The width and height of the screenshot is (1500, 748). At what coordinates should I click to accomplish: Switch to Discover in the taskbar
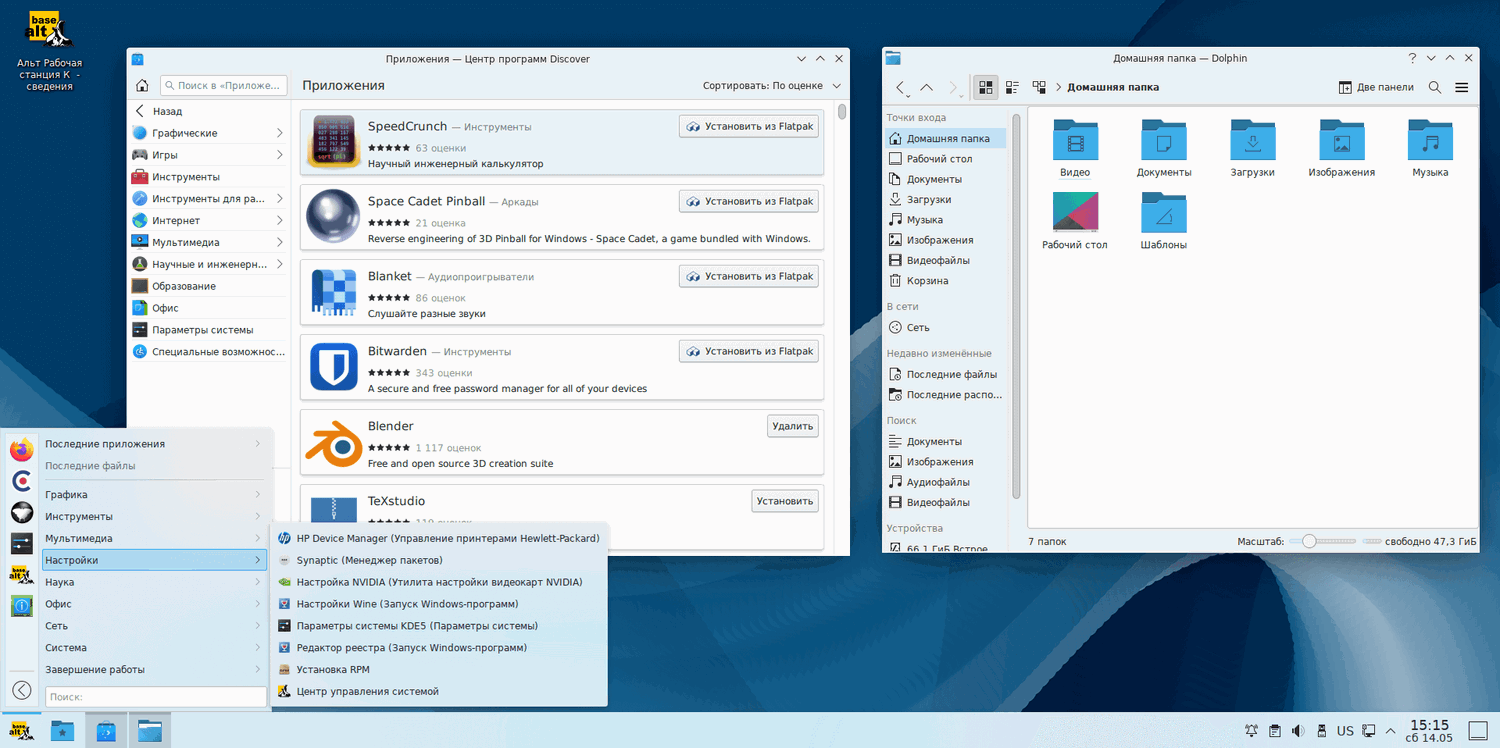(106, 730)
